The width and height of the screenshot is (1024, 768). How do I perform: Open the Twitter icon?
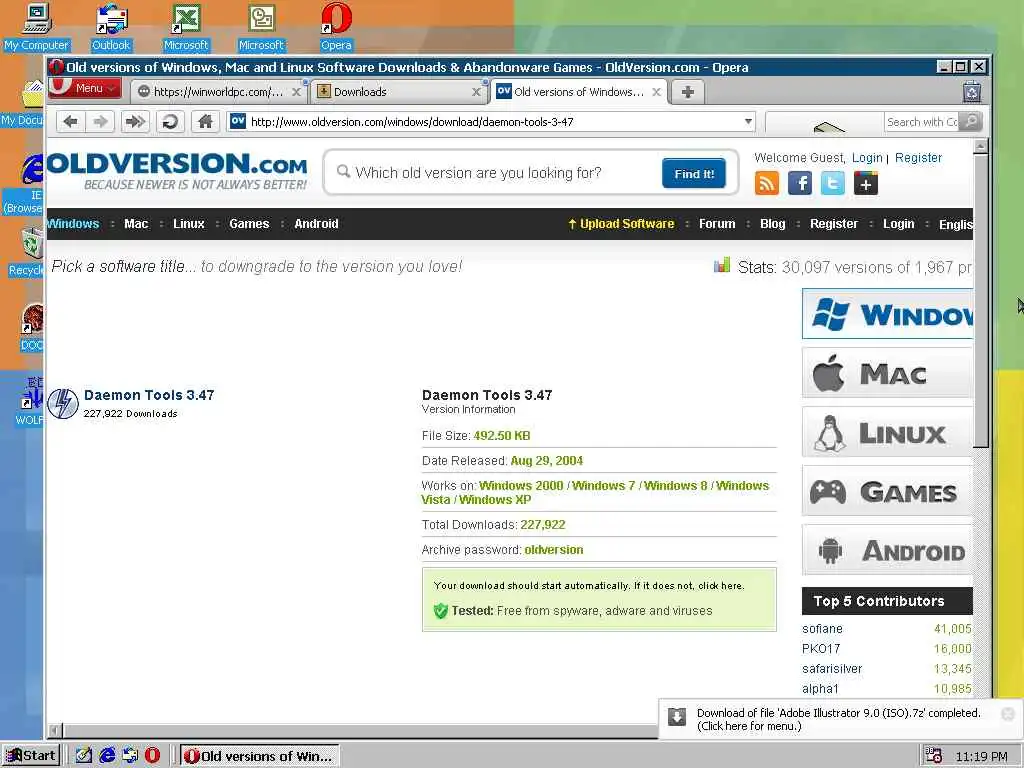click(x=833, y=184)
